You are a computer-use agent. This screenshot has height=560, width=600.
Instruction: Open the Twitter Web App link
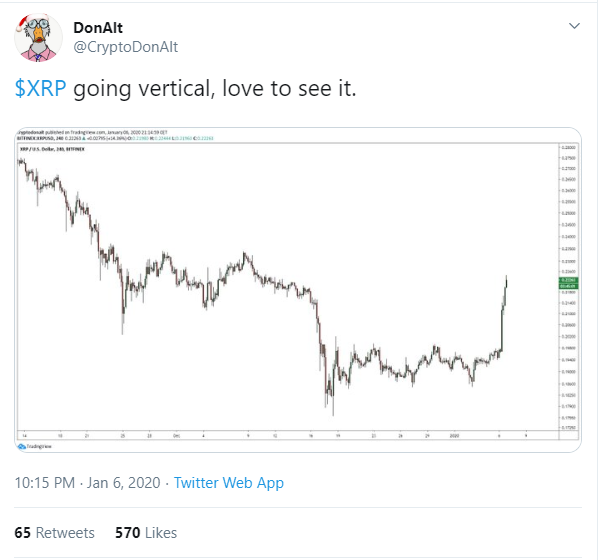click(x=229, y=483)
